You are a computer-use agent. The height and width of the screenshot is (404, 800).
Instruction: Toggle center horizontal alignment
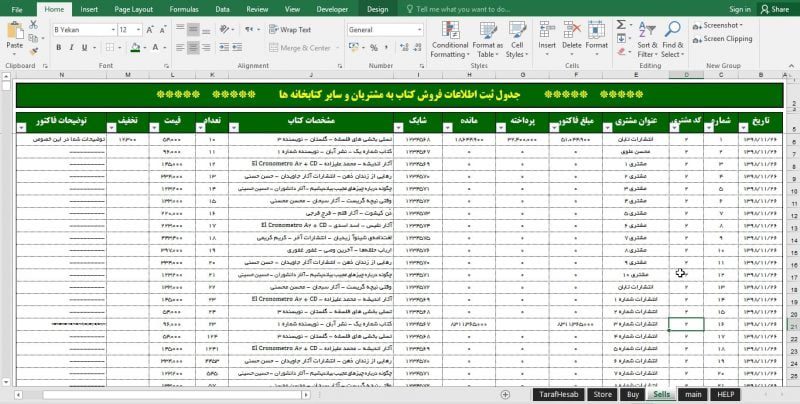[x=193, y=47]
